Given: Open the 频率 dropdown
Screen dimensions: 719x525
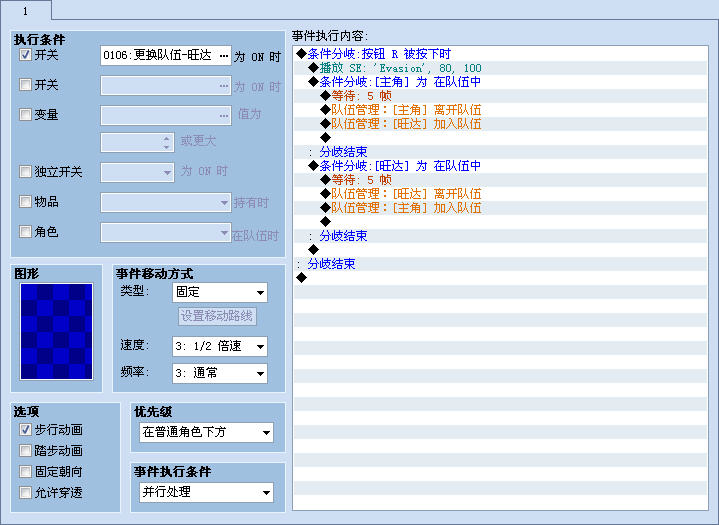Looking at the screenshot, I should pyautogui.click(x=220, y=373).
